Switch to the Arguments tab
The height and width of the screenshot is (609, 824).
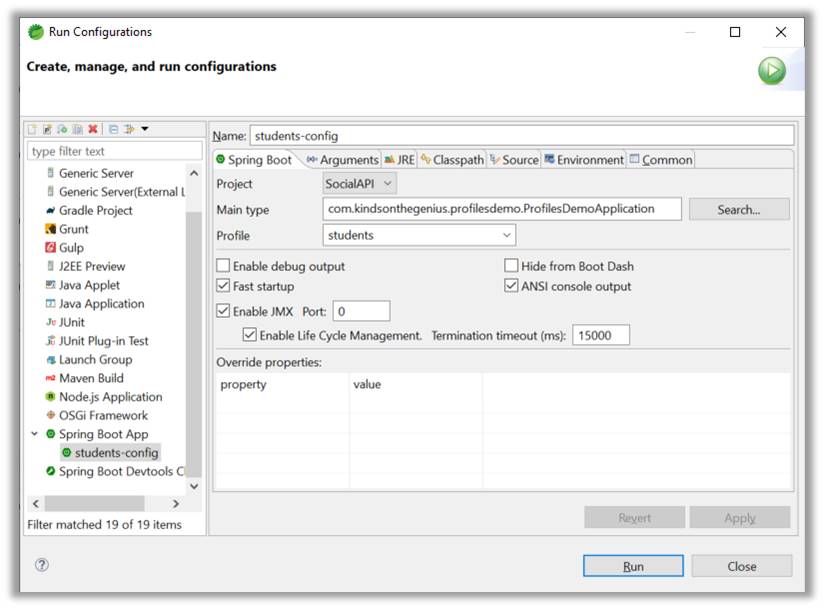(341, 160)
